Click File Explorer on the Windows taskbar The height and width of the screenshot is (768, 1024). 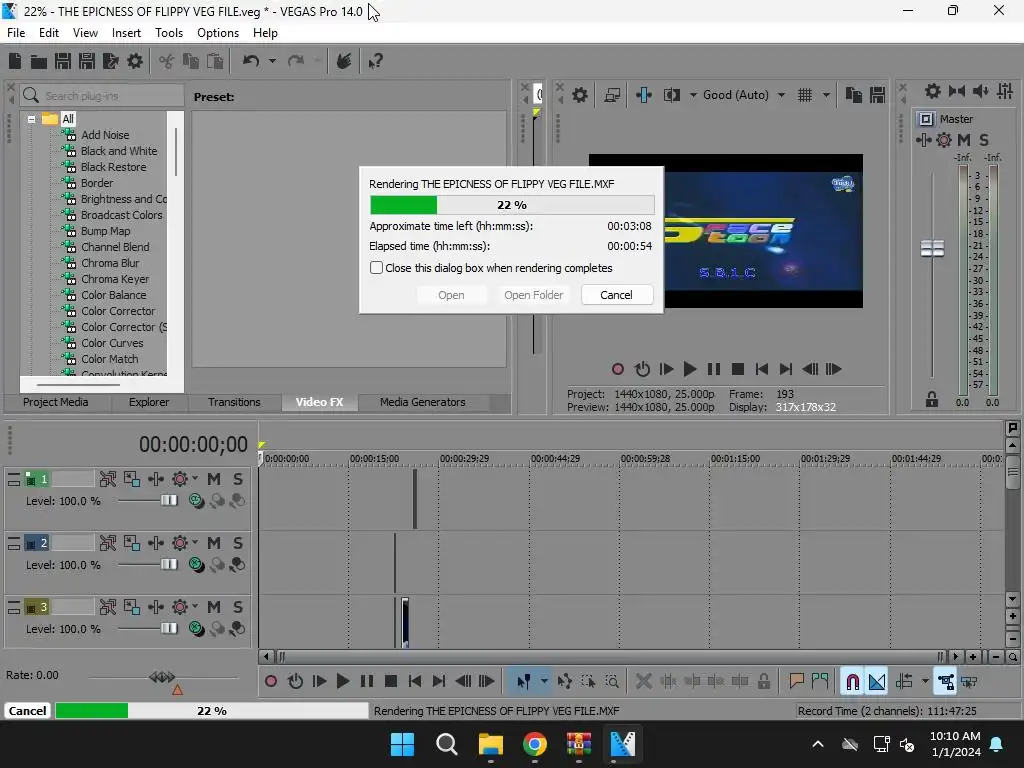(x=490, y=744)
